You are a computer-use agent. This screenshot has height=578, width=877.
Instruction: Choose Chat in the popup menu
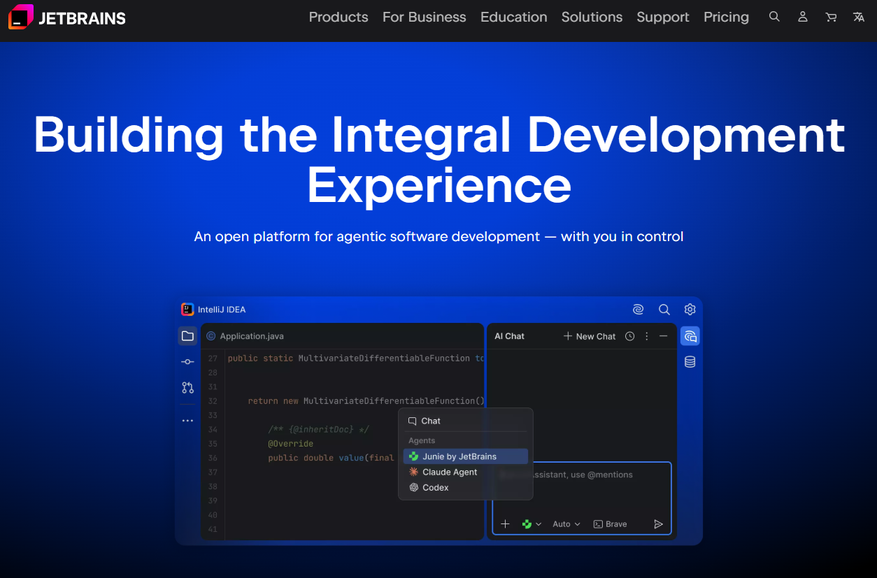[x=465, y=421]
